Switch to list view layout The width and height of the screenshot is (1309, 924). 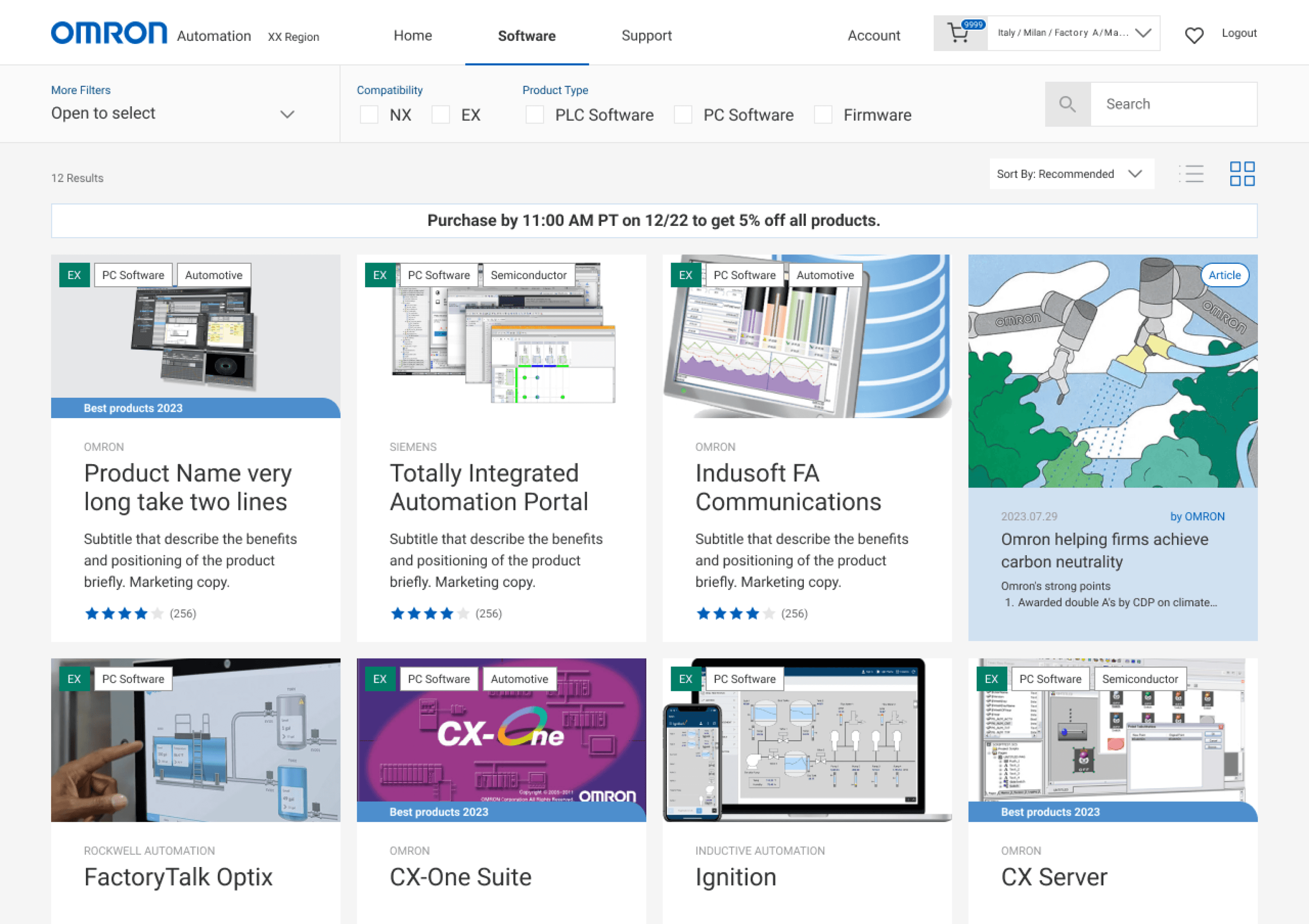point(1192,174)
